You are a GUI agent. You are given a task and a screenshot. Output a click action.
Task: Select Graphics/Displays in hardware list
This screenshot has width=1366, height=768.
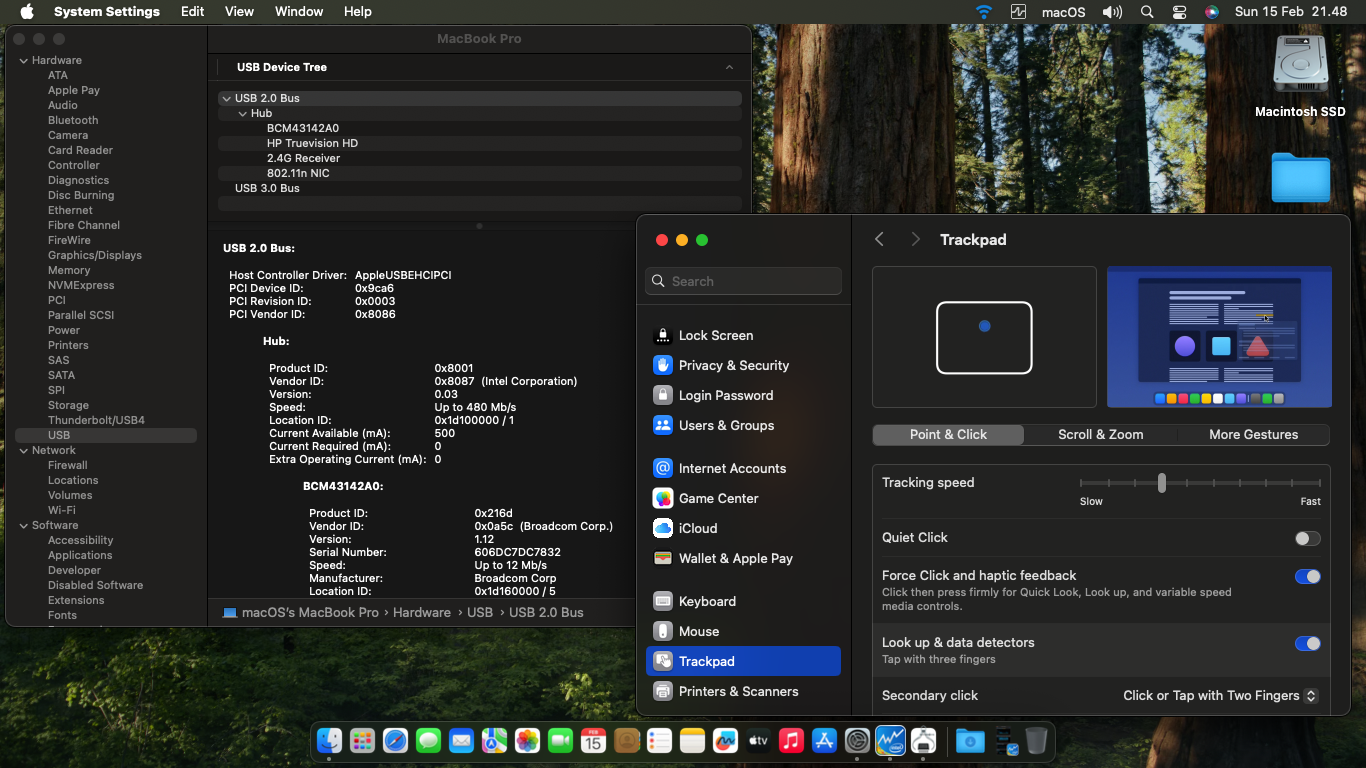(95, 255)
